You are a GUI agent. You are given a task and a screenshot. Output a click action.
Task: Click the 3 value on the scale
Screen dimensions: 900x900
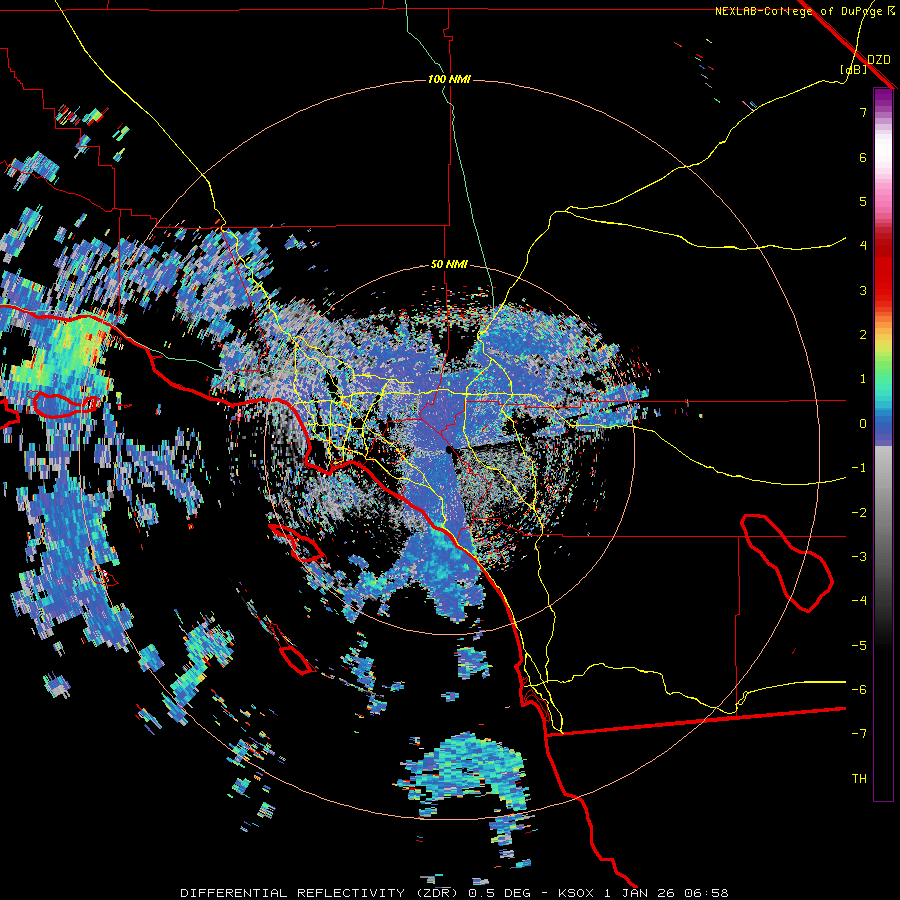(863, 290)
